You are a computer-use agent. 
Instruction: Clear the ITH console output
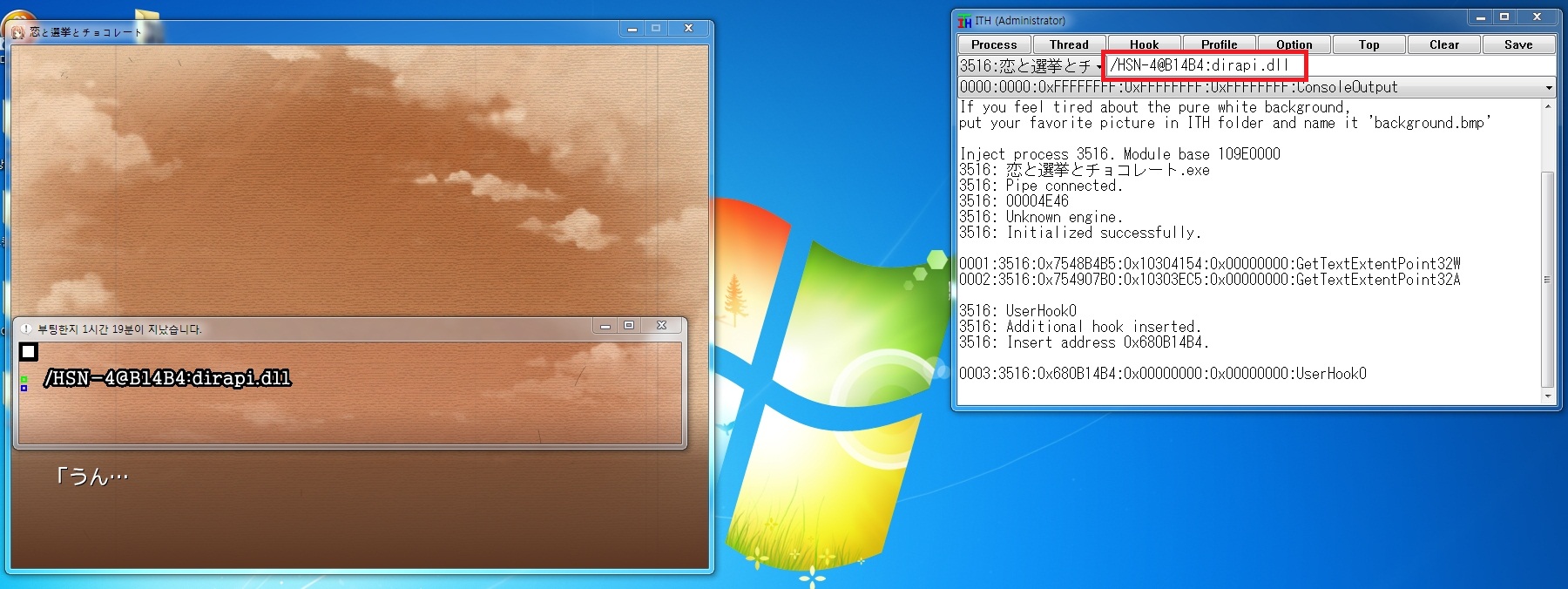tap(1443, 44)
